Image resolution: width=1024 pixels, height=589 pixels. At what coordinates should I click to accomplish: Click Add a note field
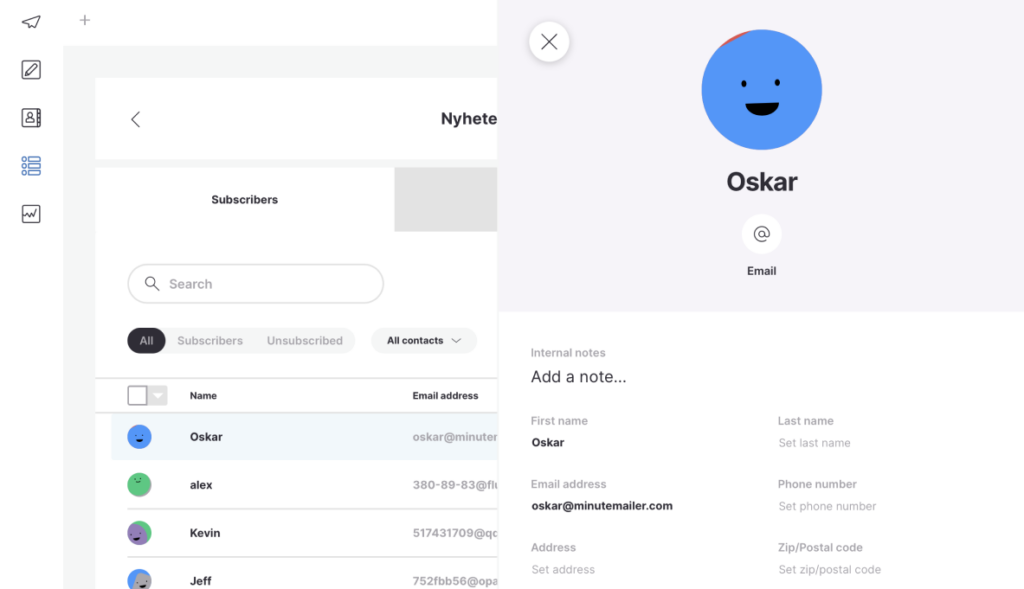tap(578, 377)
